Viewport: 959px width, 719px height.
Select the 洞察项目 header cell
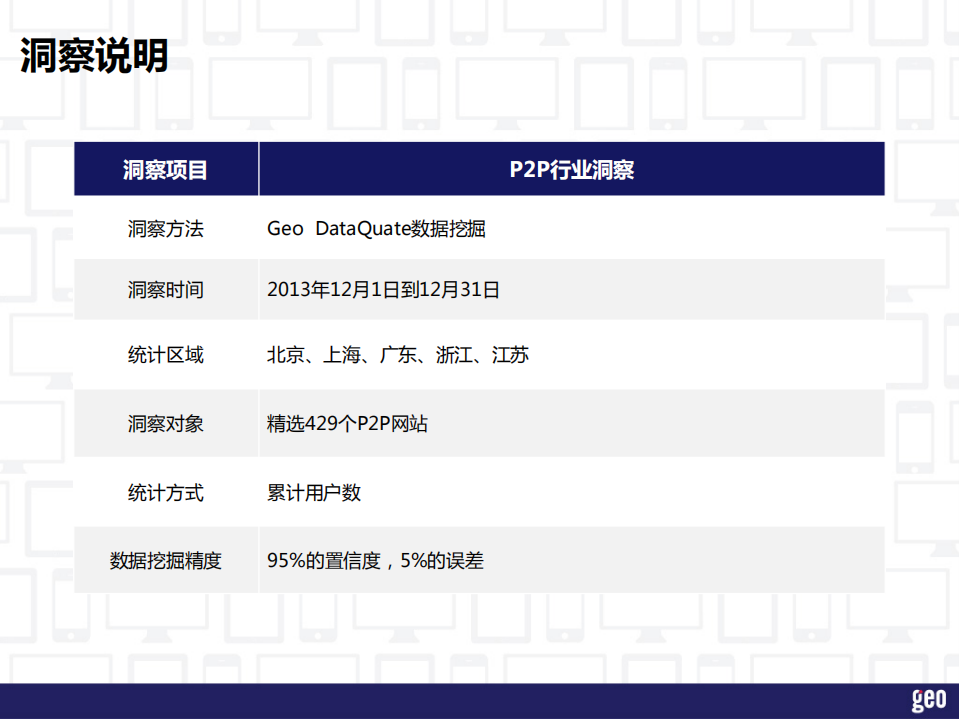click(165, 168)
